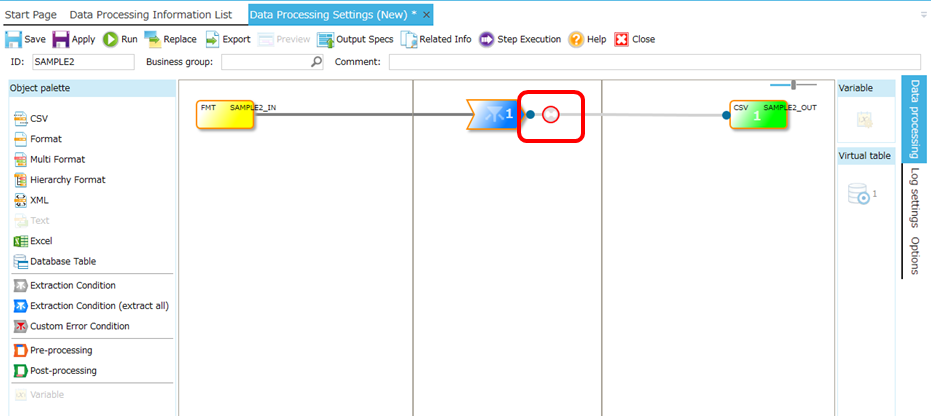Open Related Info
931x416 pixels.
pyautogui.click(x=436, y=39)
